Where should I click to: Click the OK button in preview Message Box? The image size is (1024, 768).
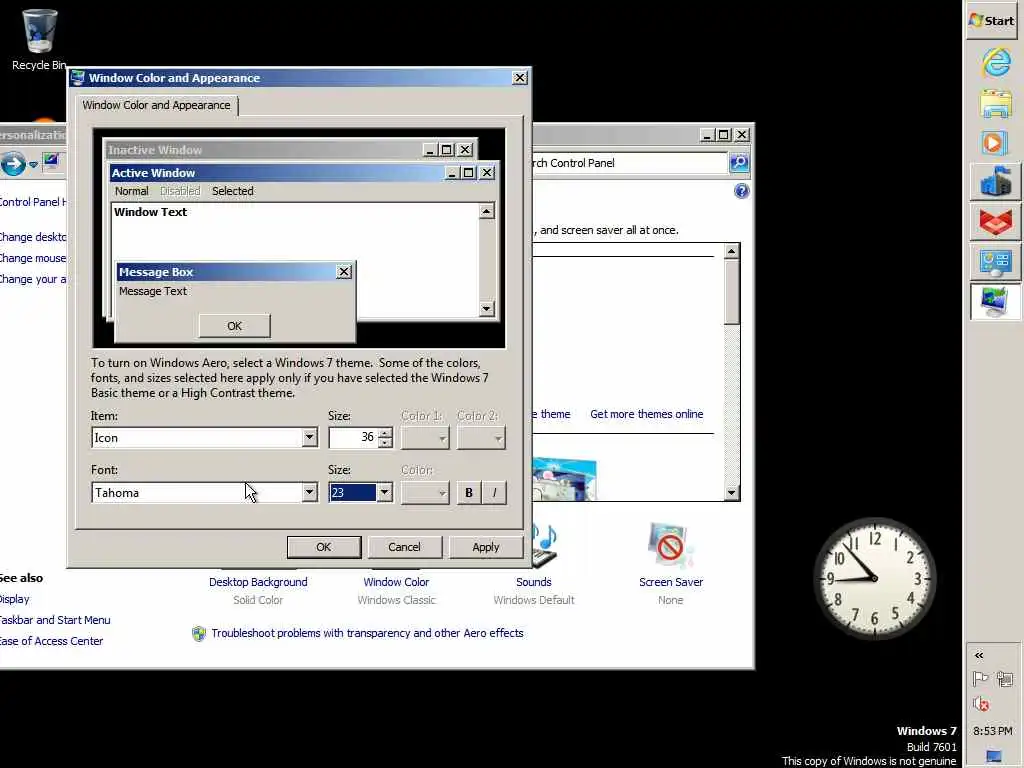[x=234, y=326]
